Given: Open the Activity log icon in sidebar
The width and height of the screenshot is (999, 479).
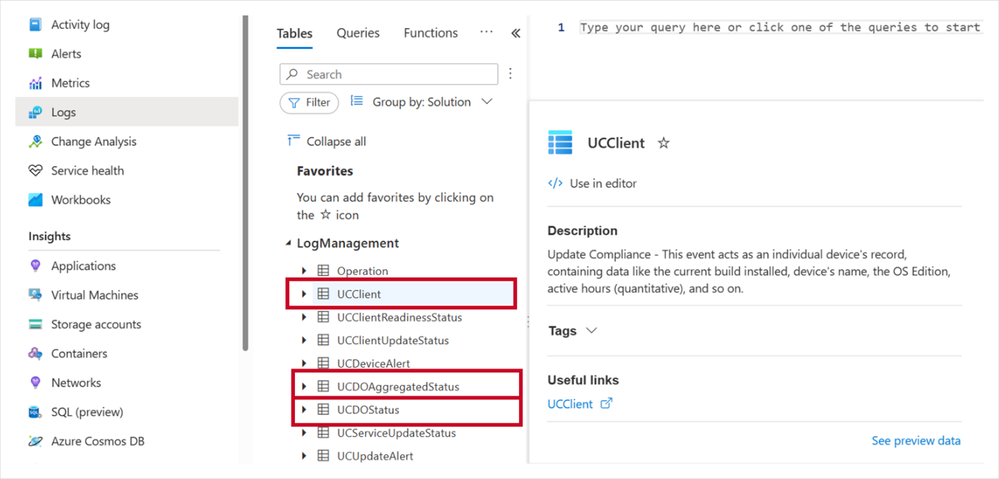Looking at the screenshot, I should coord(36,25).
